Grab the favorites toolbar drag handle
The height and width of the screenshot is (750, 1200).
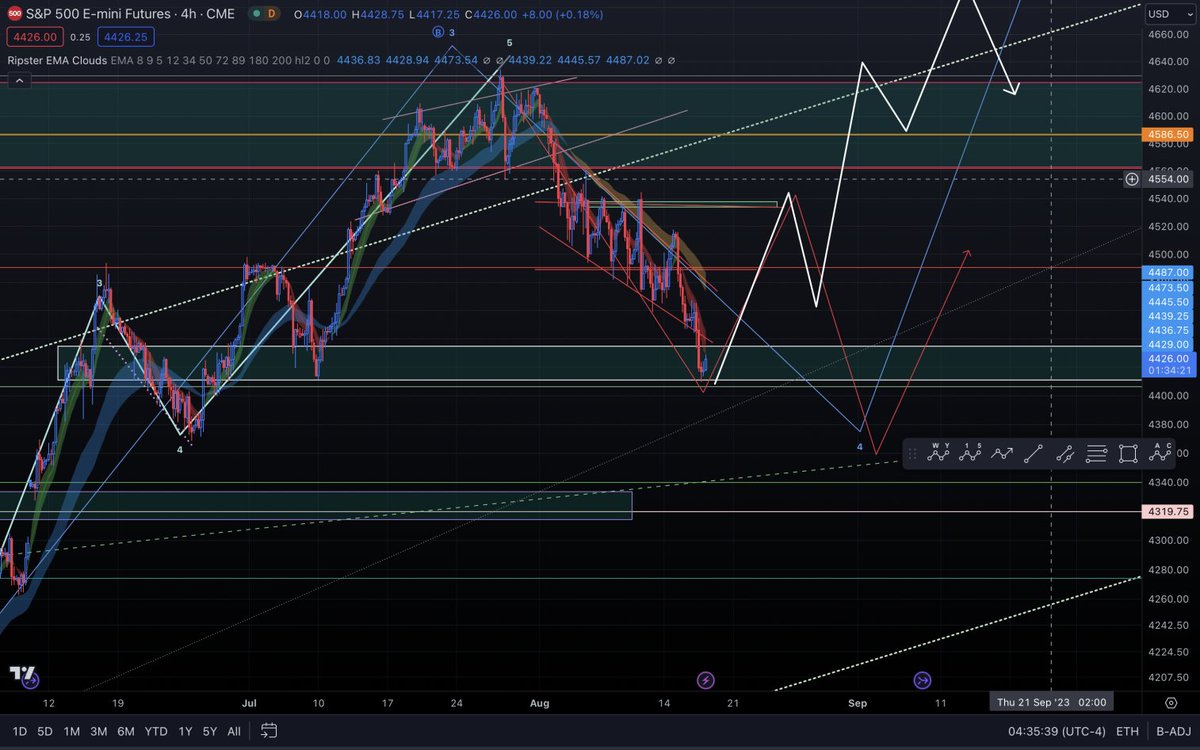pos(911,454)
